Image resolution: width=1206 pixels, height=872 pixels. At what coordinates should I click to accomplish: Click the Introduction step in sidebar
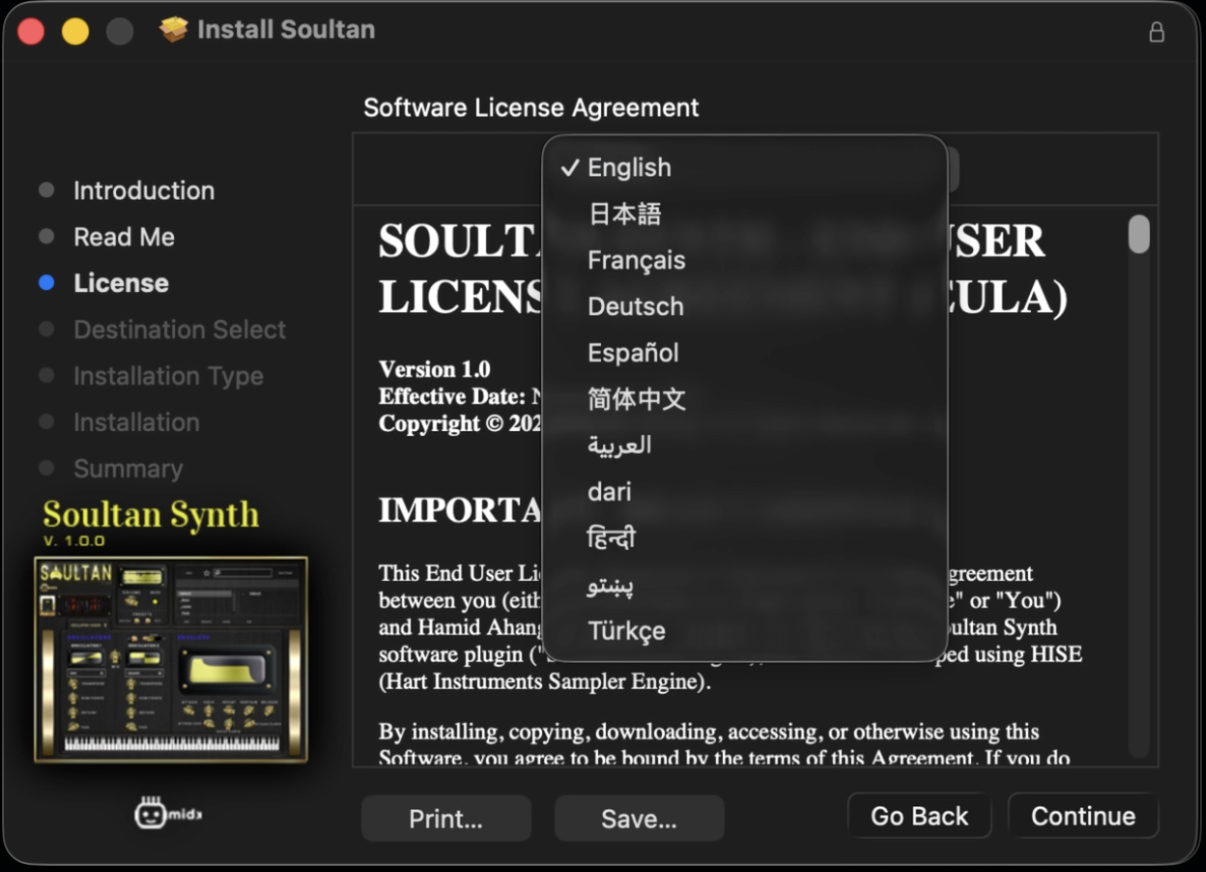(x=144, y=190)
